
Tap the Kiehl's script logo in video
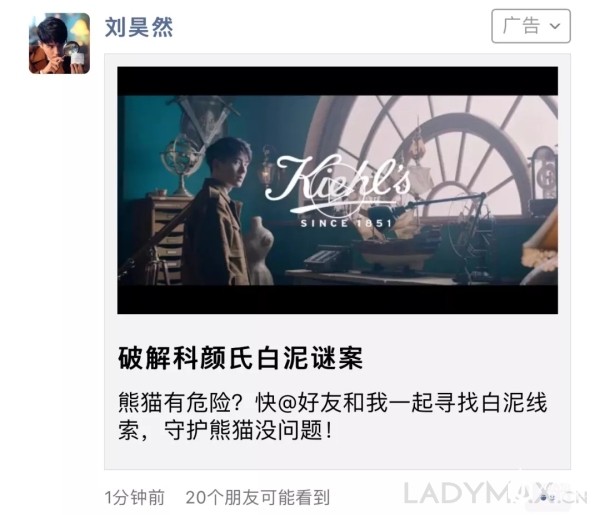(x=338, y=182)
